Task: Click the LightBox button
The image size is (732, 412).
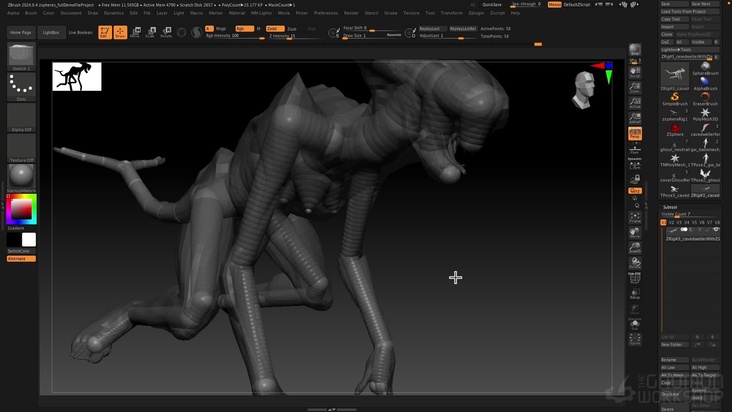Action: 51,33
